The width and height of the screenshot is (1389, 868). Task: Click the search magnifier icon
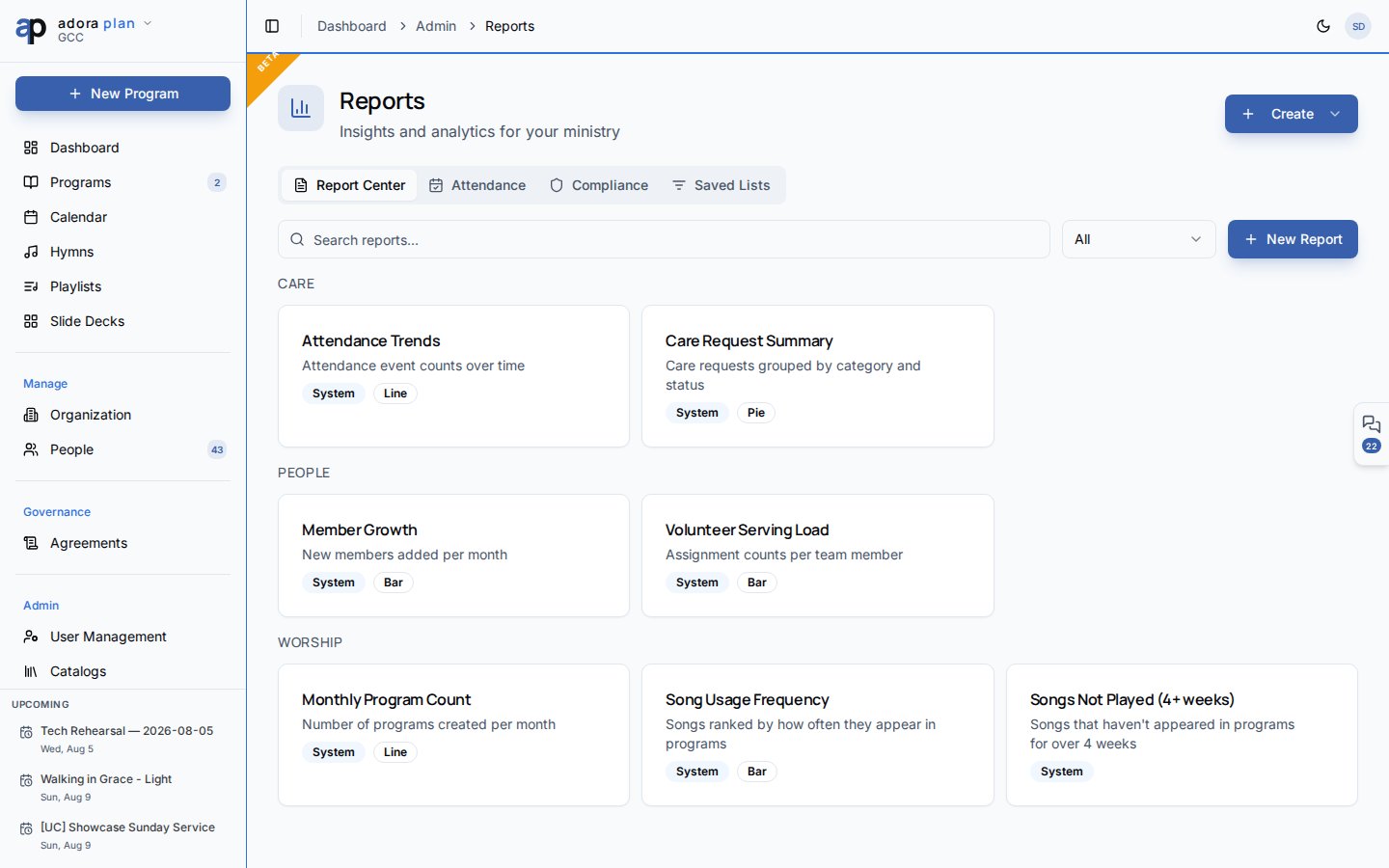tap(297, 239)
